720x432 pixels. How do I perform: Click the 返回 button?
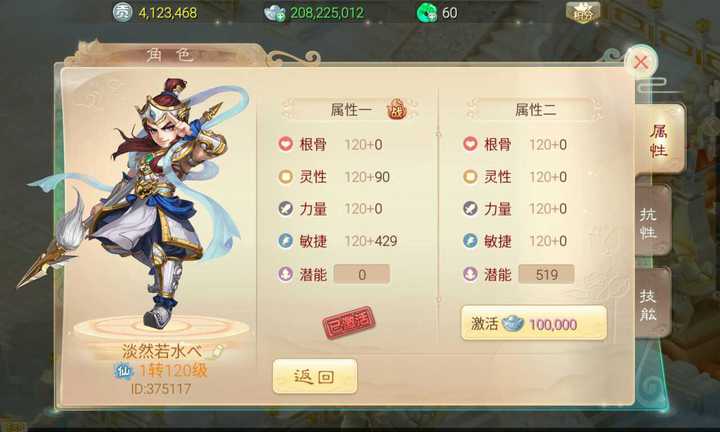click(315, 376)
